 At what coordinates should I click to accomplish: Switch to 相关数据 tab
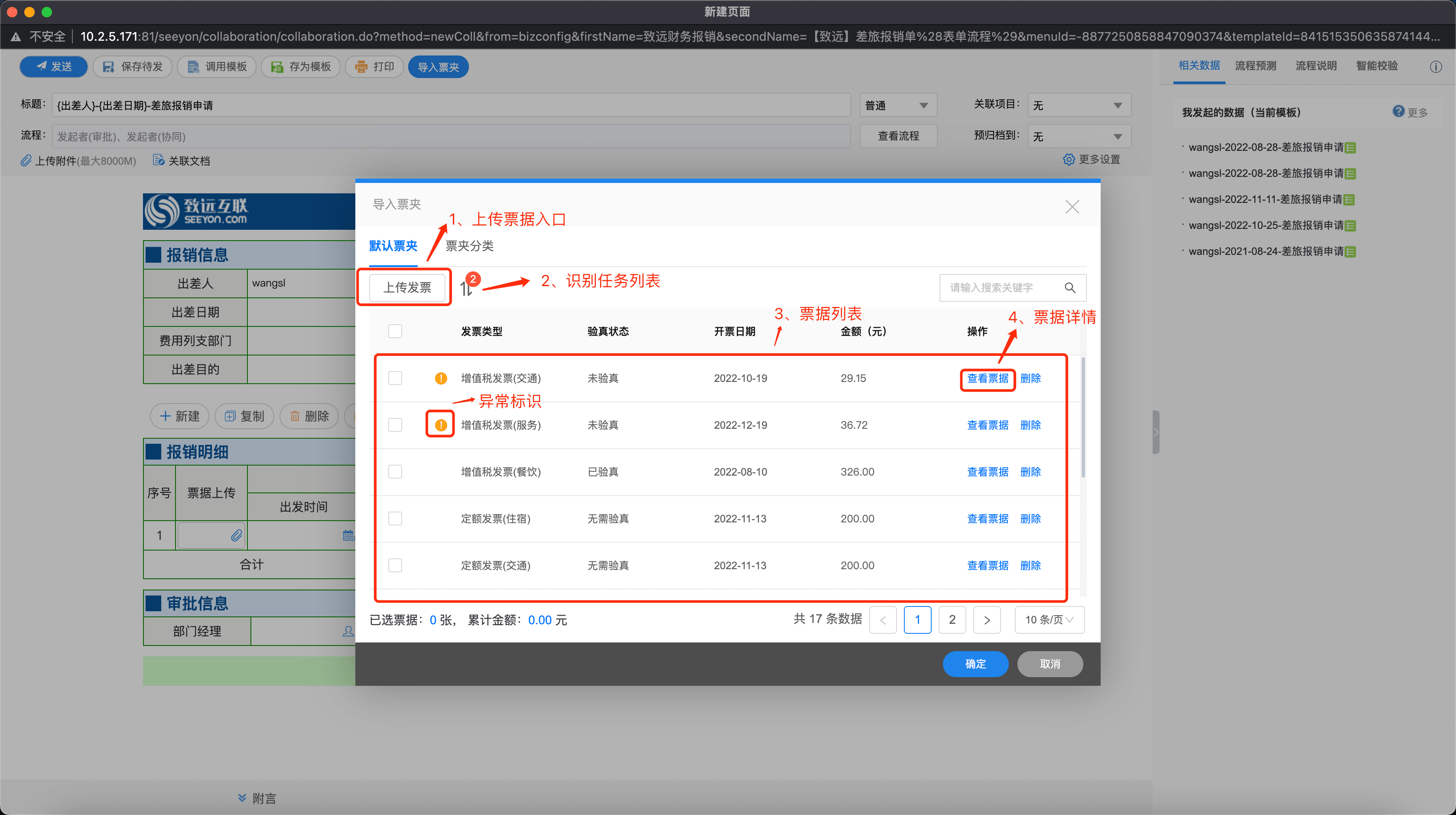1199,65
